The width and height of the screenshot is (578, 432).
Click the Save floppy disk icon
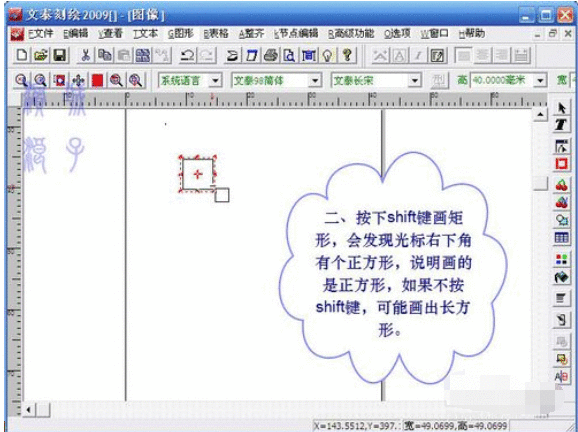click(x=60, y=55)
